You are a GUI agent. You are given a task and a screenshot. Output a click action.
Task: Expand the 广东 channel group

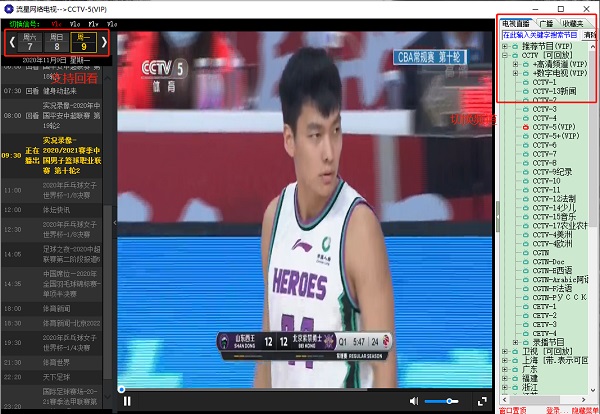coord(506,368)
